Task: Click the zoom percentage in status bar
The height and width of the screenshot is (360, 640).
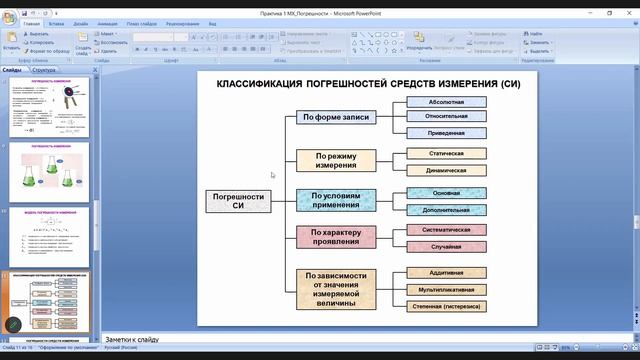Action: [x=565, y=348]
